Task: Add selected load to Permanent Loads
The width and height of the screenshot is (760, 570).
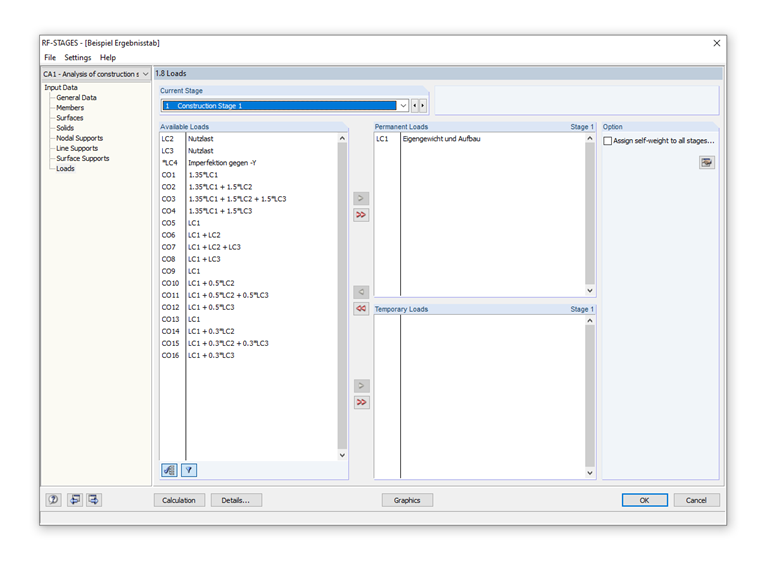Action: tap(361, 198)
